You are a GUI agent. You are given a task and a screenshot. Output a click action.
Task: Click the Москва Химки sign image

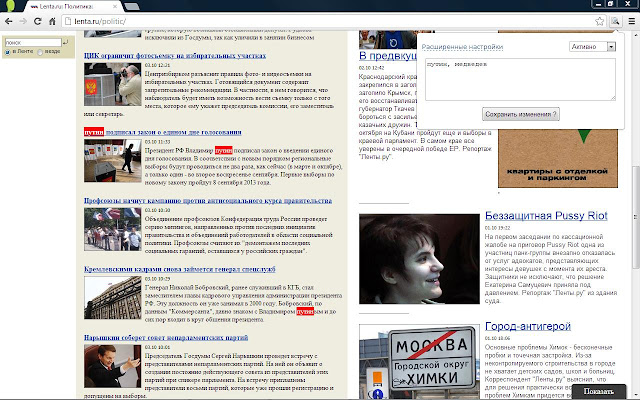(419, 362)
